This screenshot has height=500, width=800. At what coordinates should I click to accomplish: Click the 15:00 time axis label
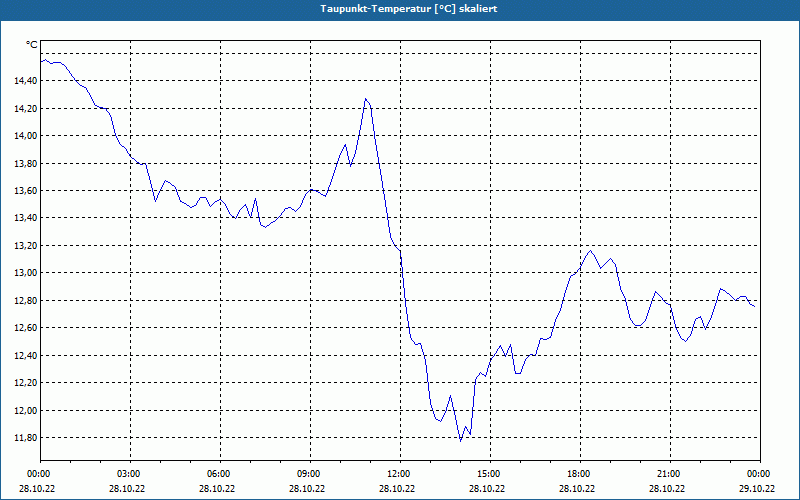tap(490, 474)
